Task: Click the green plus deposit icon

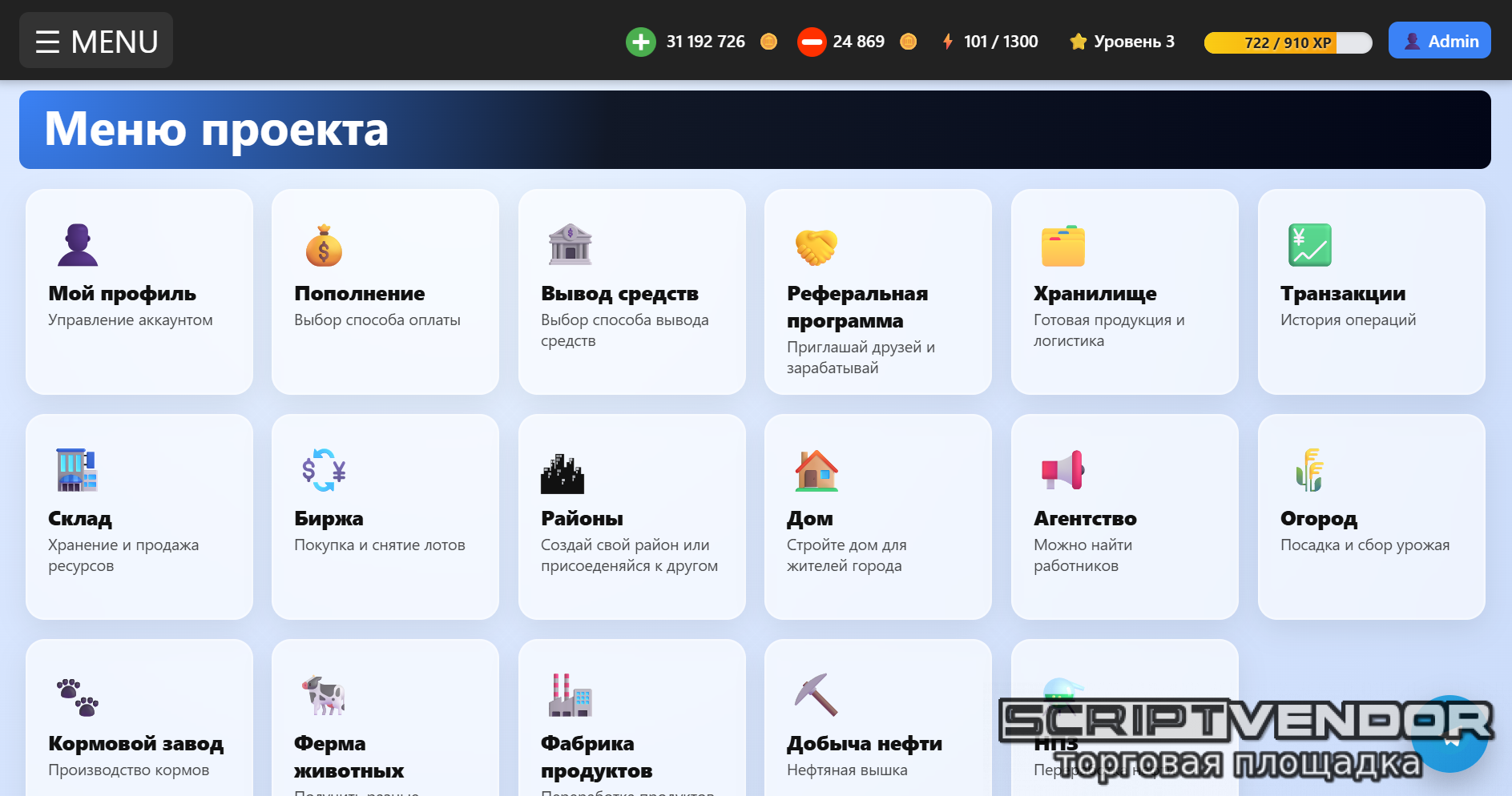Action: click(640, 42)
